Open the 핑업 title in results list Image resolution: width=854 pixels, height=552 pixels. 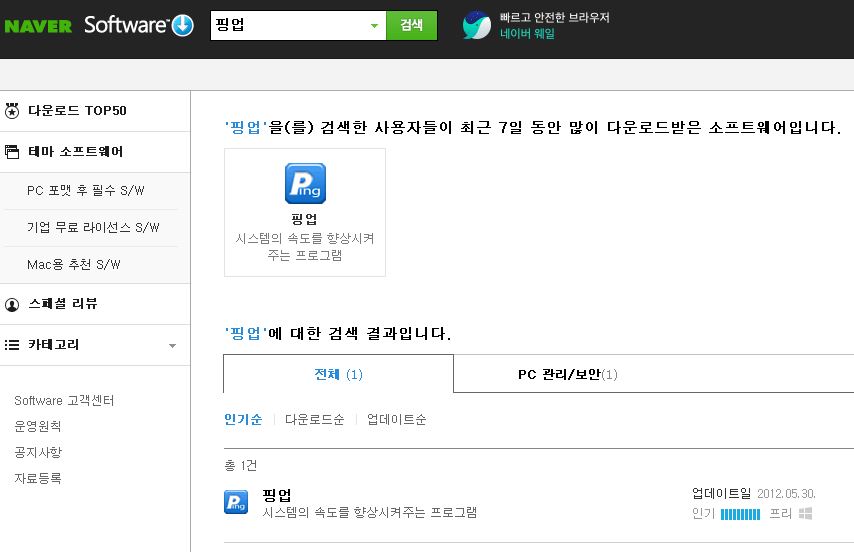[x=277, y=495]
